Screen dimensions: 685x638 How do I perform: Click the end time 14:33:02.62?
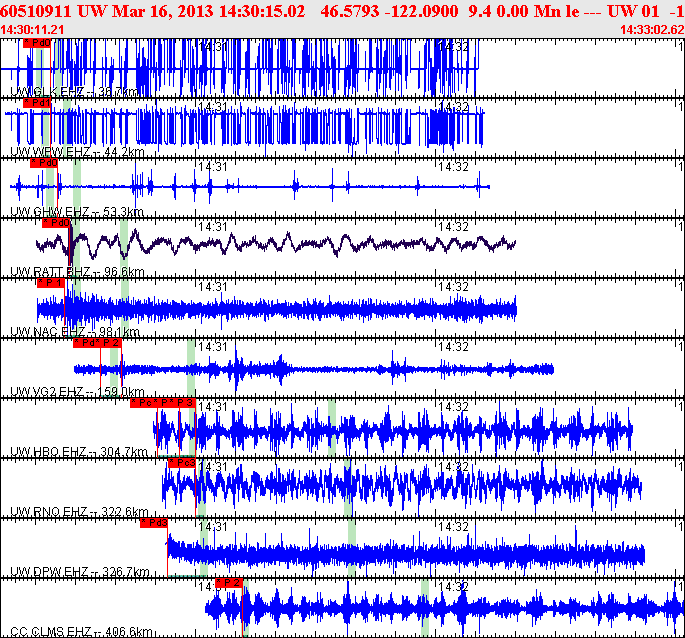pyautogui.click(x=652, y=30)
